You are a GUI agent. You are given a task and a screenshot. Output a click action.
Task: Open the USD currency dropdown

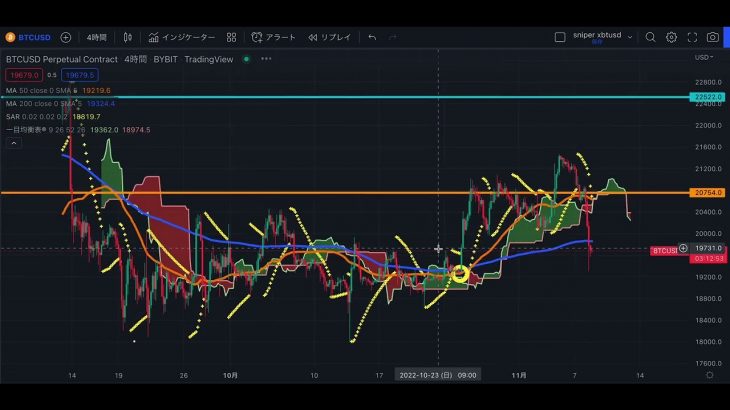tap(704, 57)
